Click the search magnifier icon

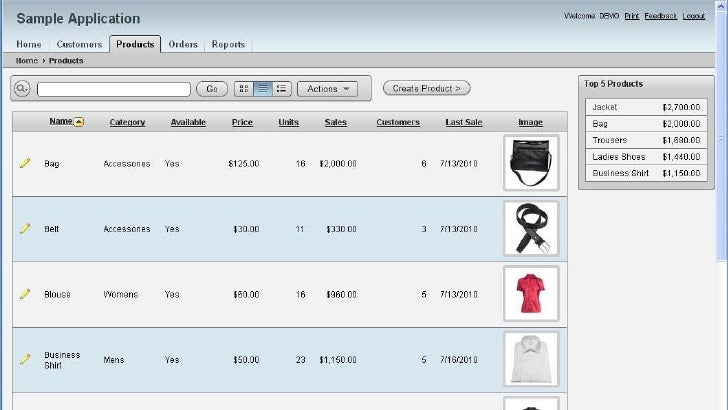pyautogui.click(x=22, y=88)
